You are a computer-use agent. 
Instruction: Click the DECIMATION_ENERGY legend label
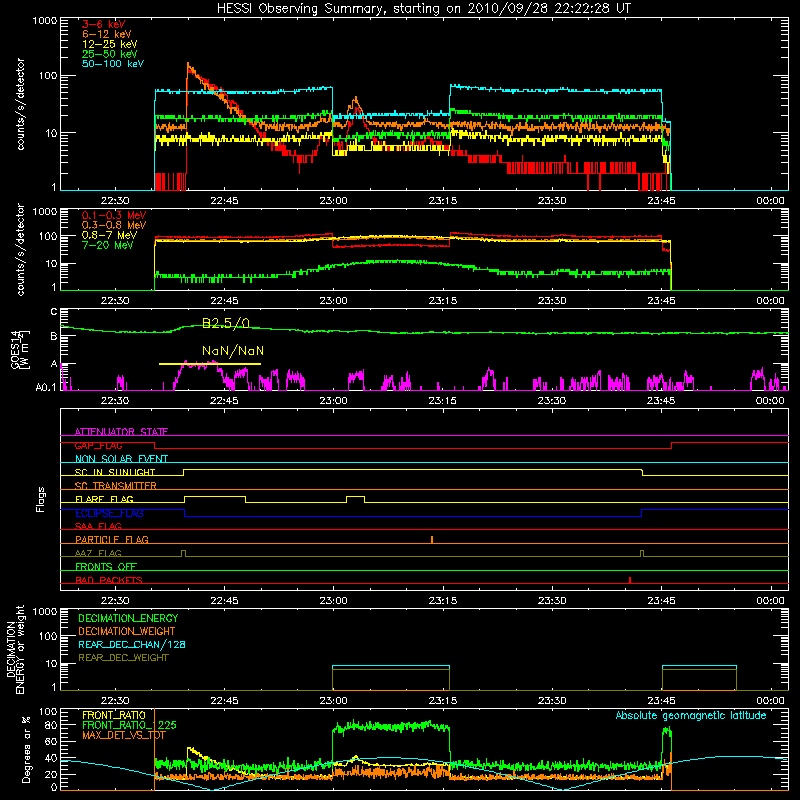click(x=128, y=618)
